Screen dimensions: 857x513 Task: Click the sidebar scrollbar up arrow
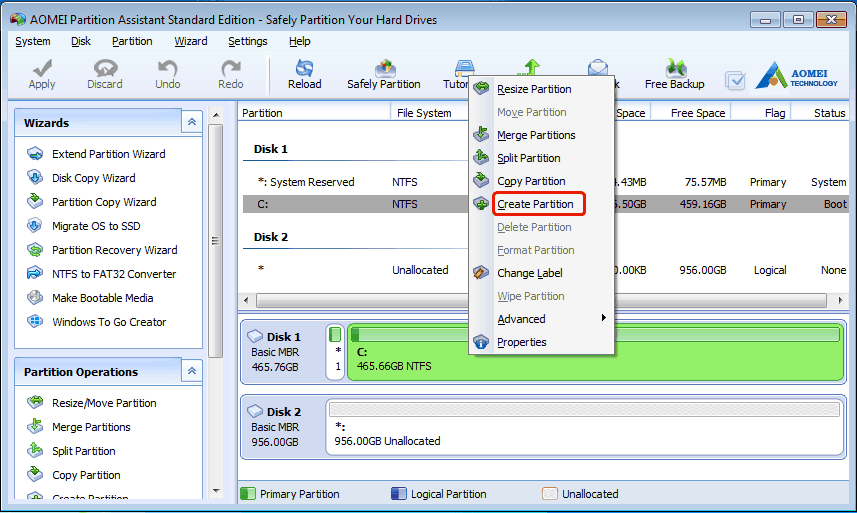point(216,115)
